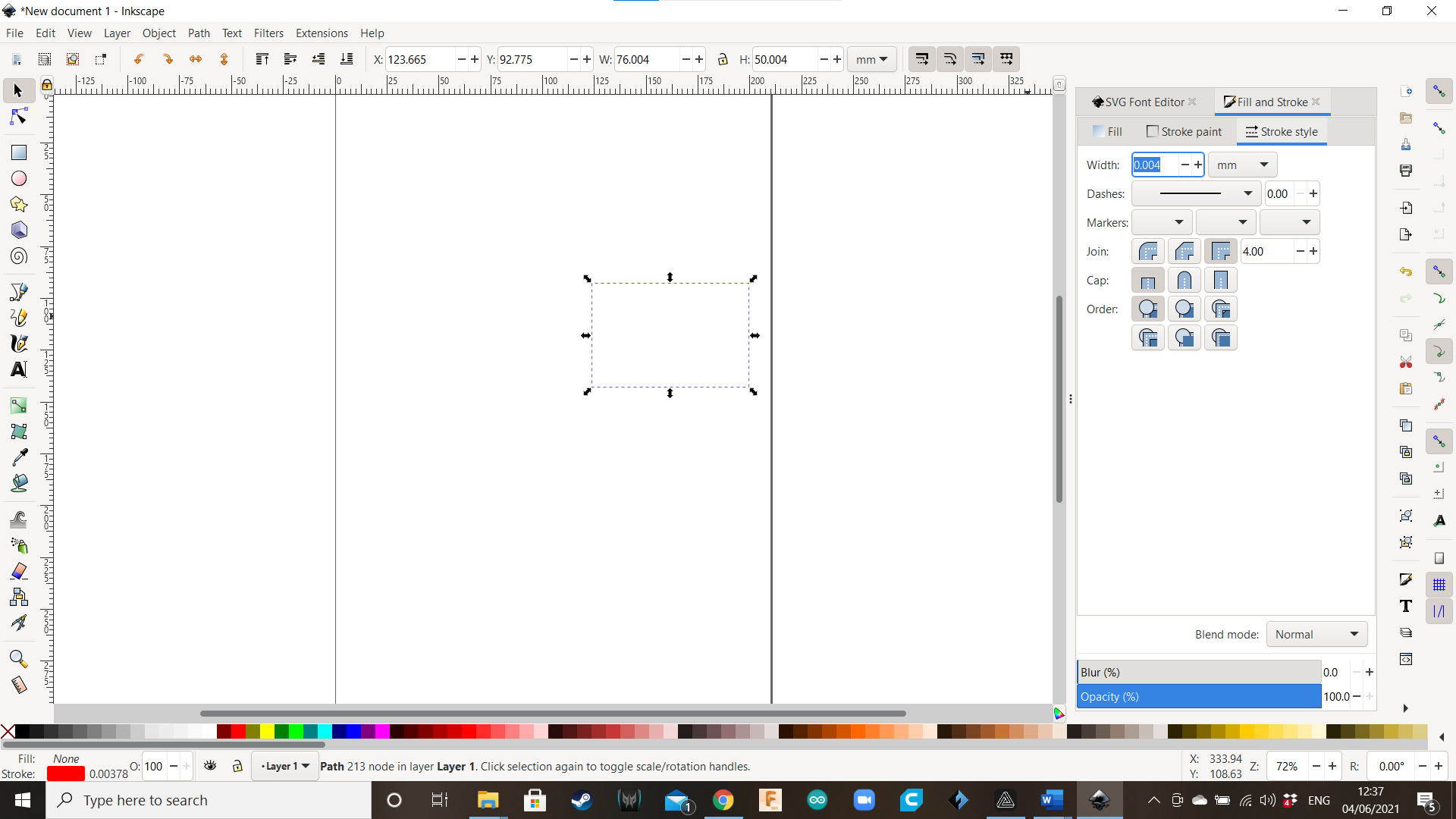The height and width of the screenshot is (819, 1456).
Task: Switch to Fill tab in Fill and Stroke
Action: click(x=1109, y=131)
